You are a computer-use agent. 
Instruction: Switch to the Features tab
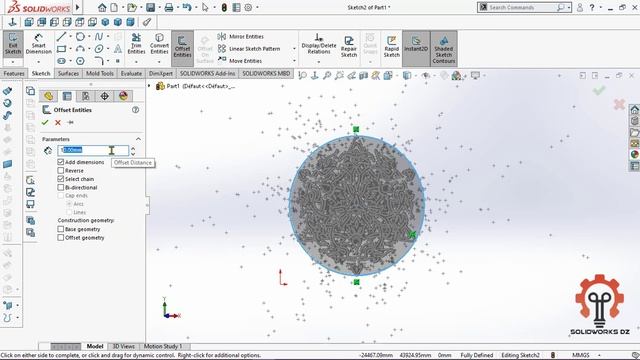coord(14,73)
